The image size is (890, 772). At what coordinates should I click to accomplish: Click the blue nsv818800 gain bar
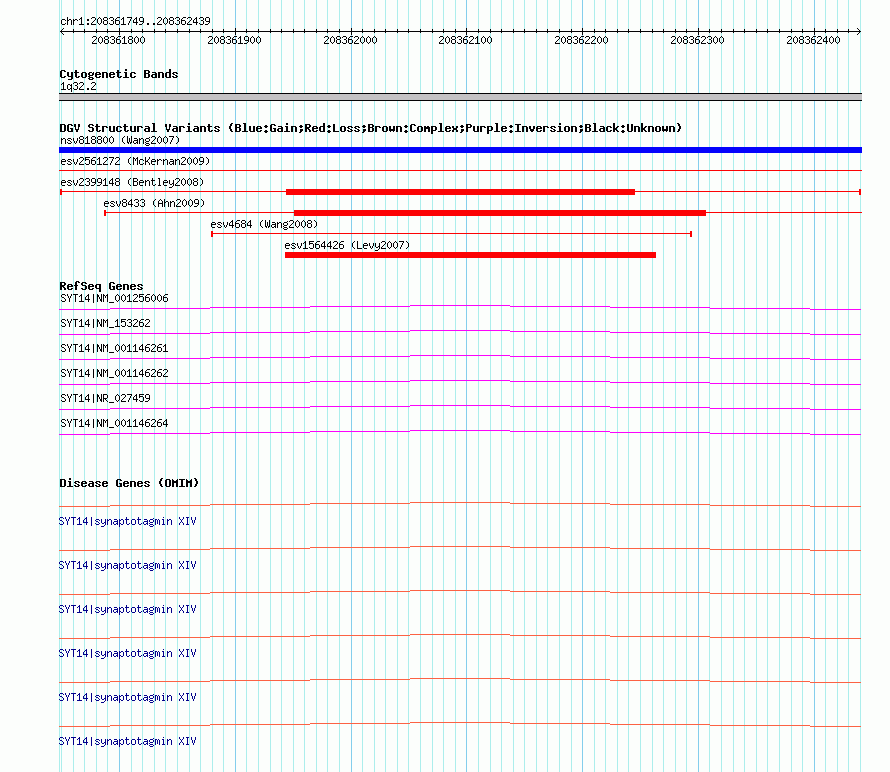point(460,150)
